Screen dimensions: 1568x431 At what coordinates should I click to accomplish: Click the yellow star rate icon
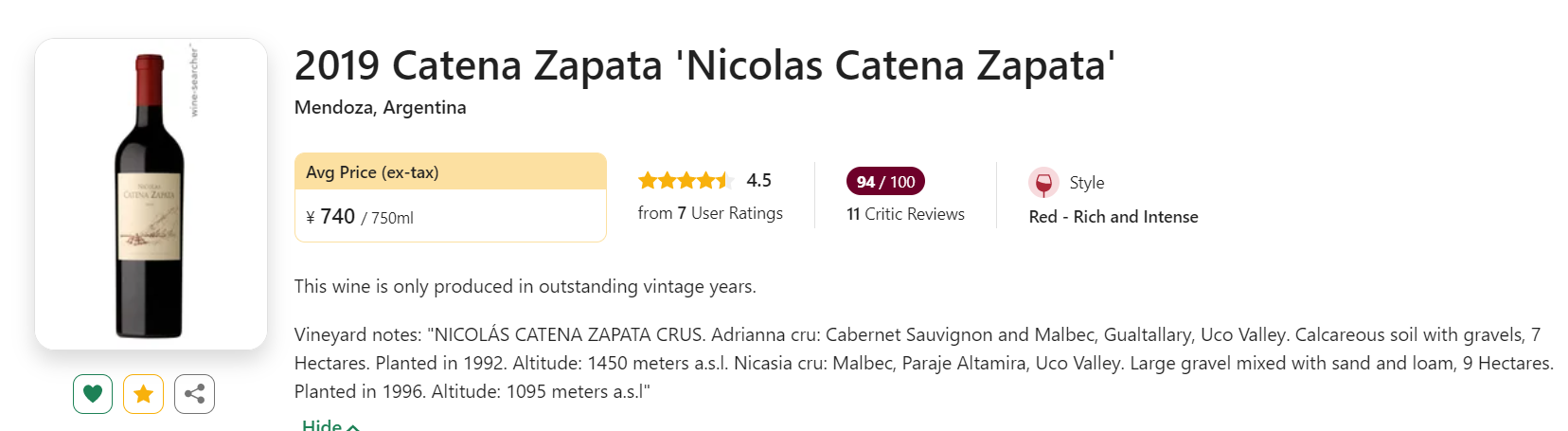(x=143, y=394)
